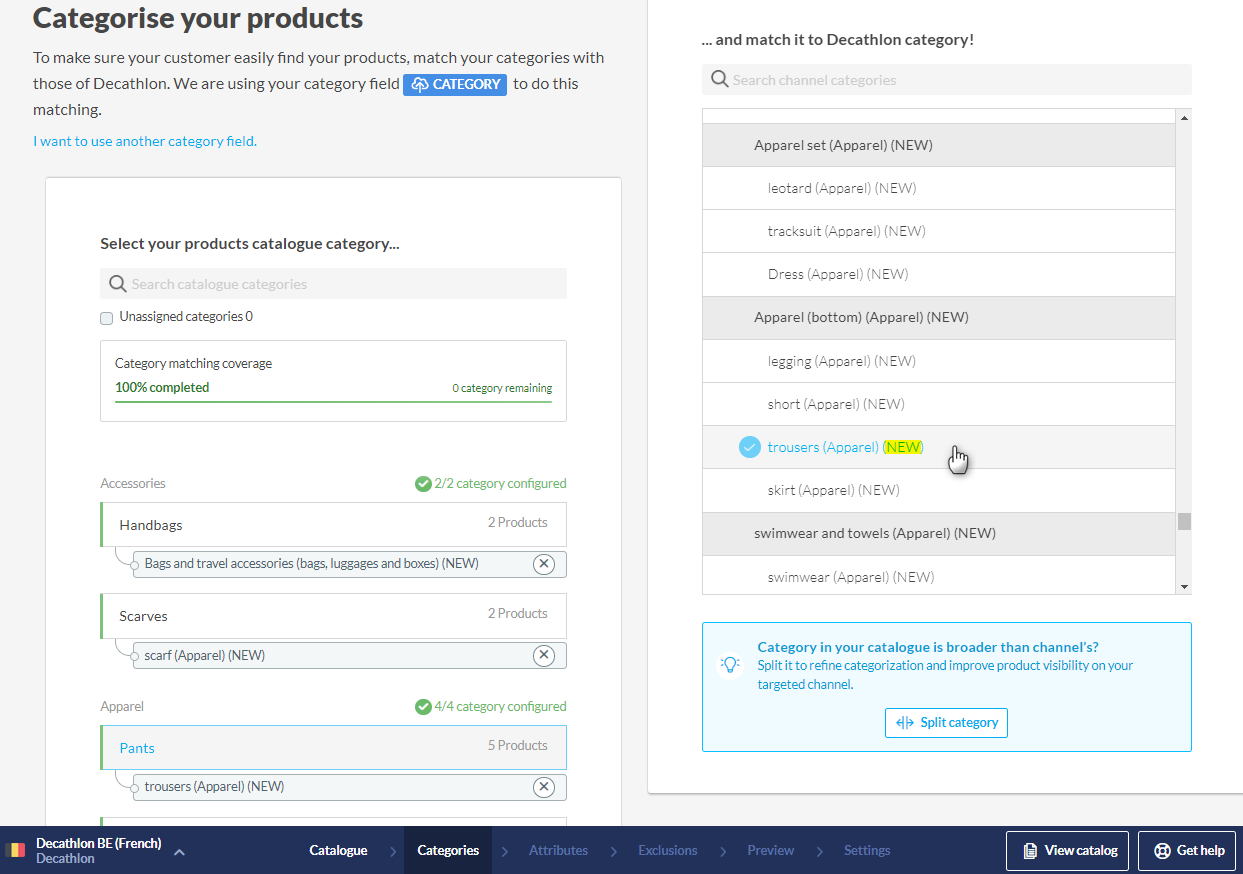This screenshot has width=1243, height=874.
Task: Click the magnifier in channel categories search
Action: coord(719,80)
